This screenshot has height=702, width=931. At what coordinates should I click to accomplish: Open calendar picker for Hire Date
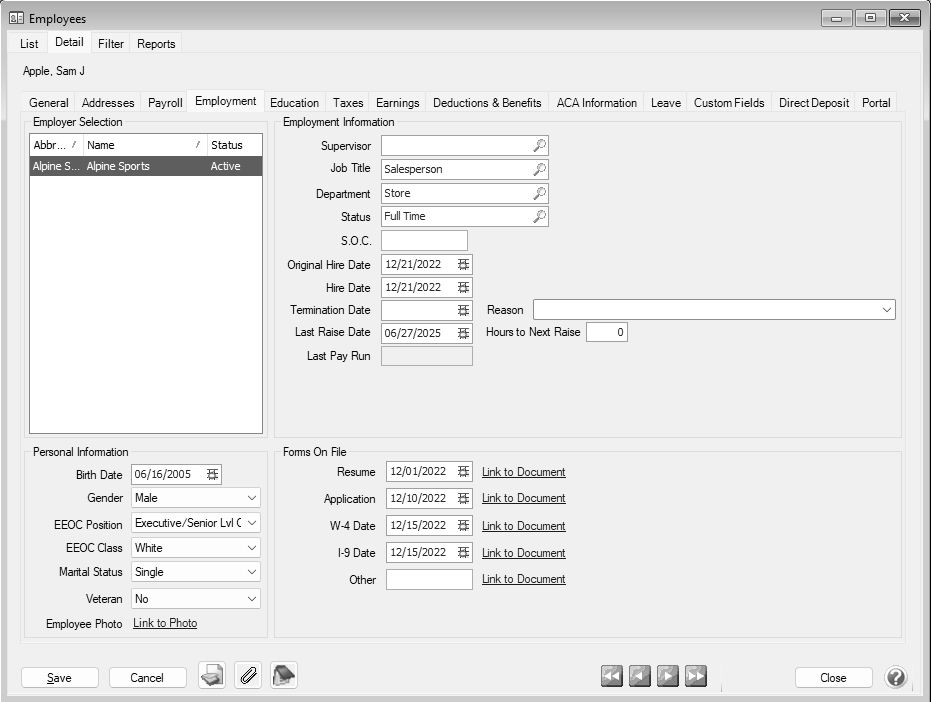point(463,288)
